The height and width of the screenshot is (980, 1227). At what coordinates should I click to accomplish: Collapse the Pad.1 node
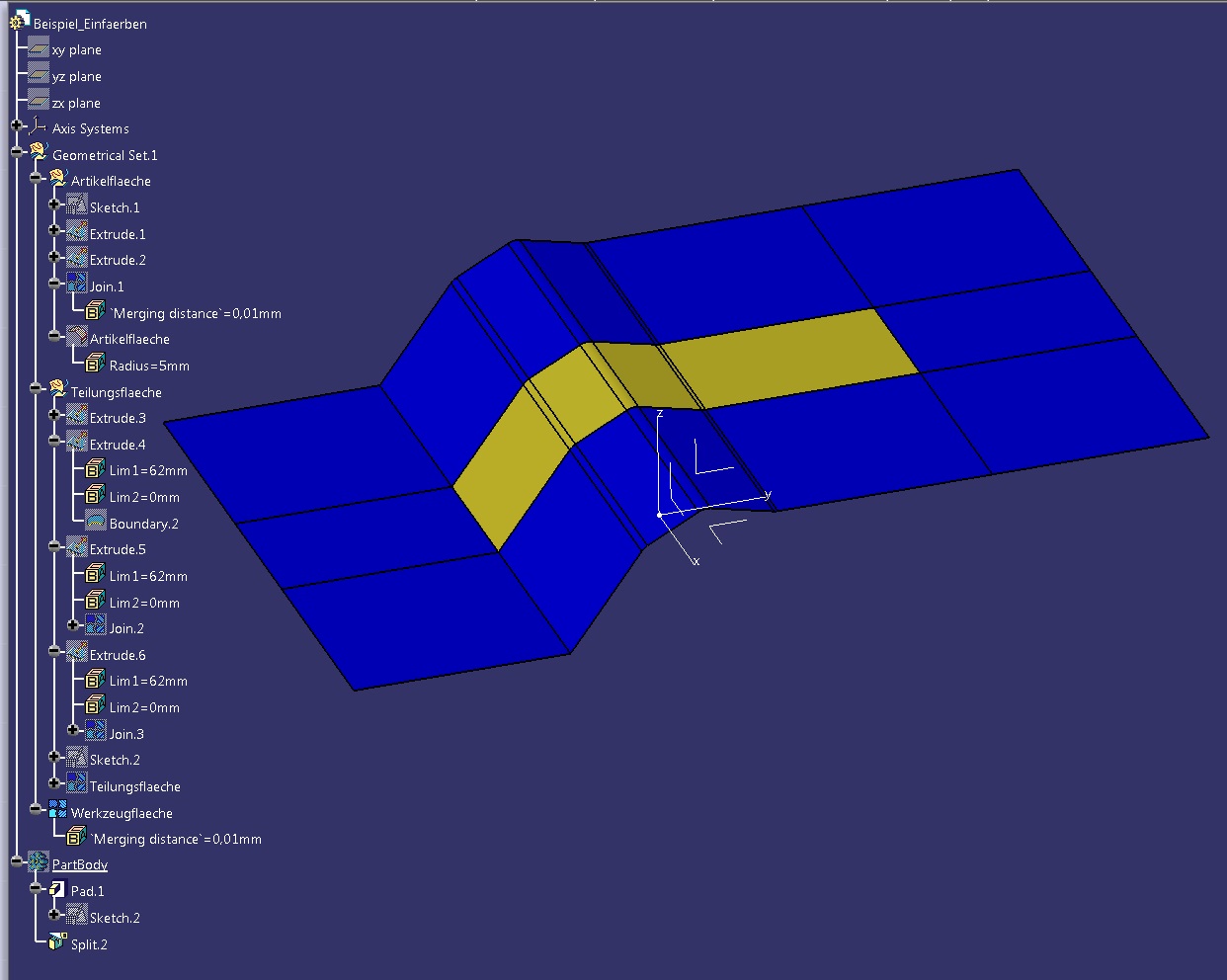36,888
